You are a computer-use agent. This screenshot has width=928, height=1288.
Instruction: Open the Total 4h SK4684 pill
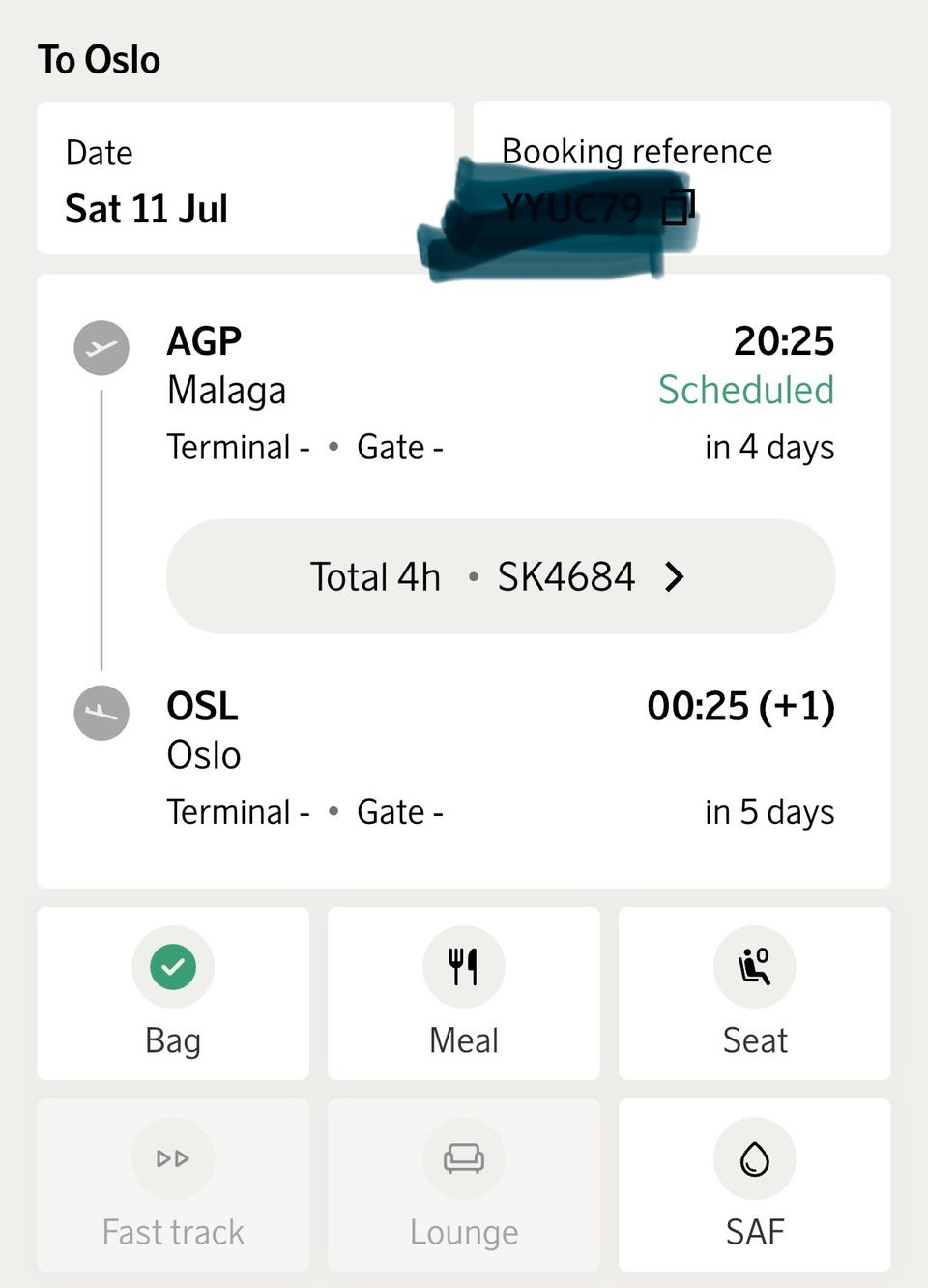[501, 577]
